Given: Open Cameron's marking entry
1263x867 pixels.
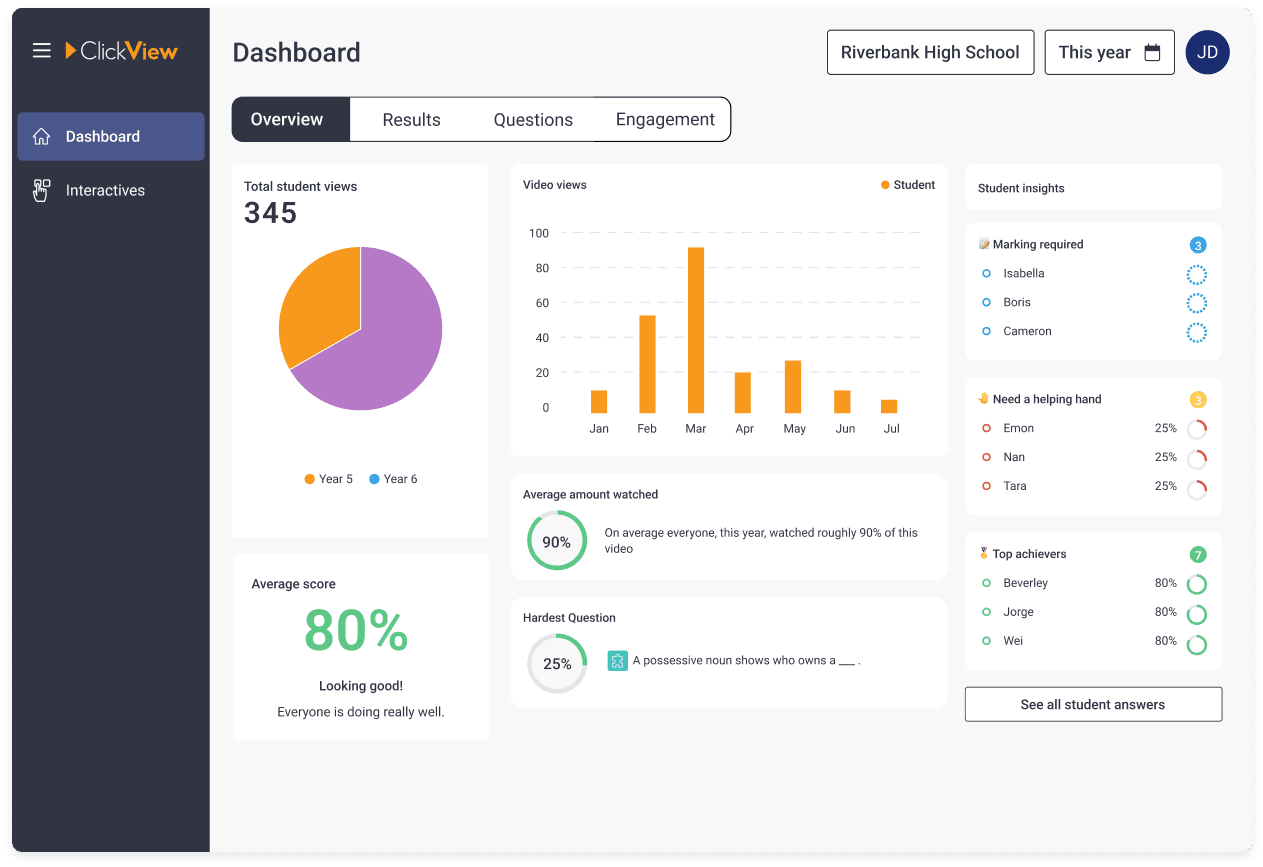Looking at the screenshot, I should click(1093, 331).
